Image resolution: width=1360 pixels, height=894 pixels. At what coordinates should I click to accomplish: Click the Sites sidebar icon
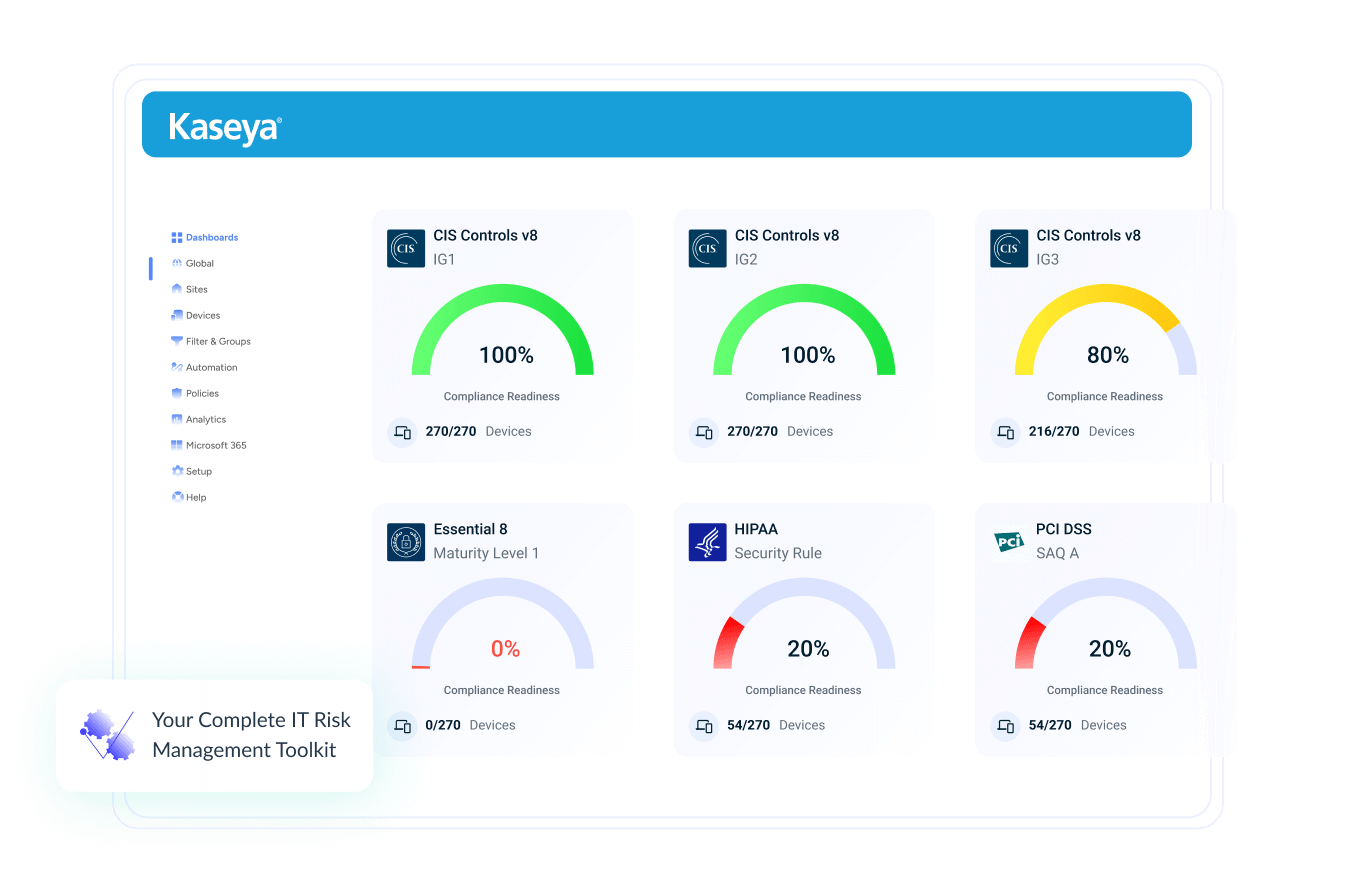click(177, 290)
